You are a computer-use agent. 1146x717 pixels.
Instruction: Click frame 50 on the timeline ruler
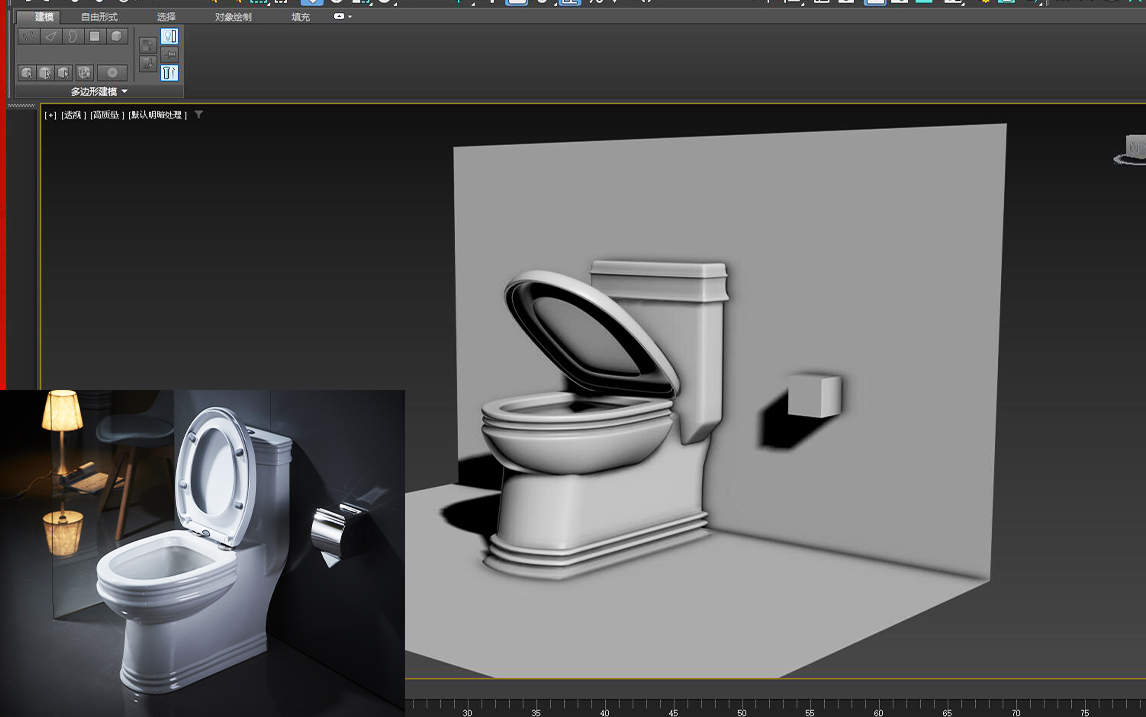[742, 711]
